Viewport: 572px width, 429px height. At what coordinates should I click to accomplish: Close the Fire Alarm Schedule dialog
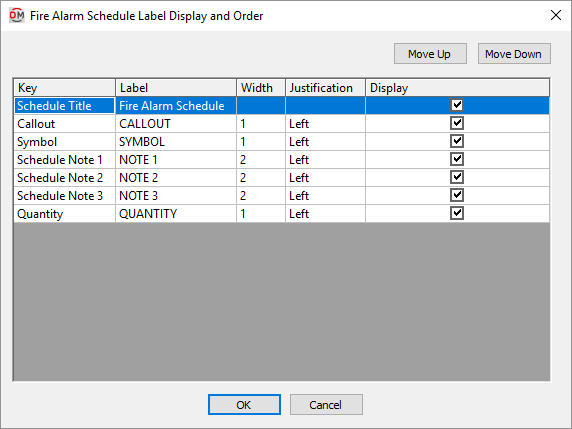tap(556, 15)
